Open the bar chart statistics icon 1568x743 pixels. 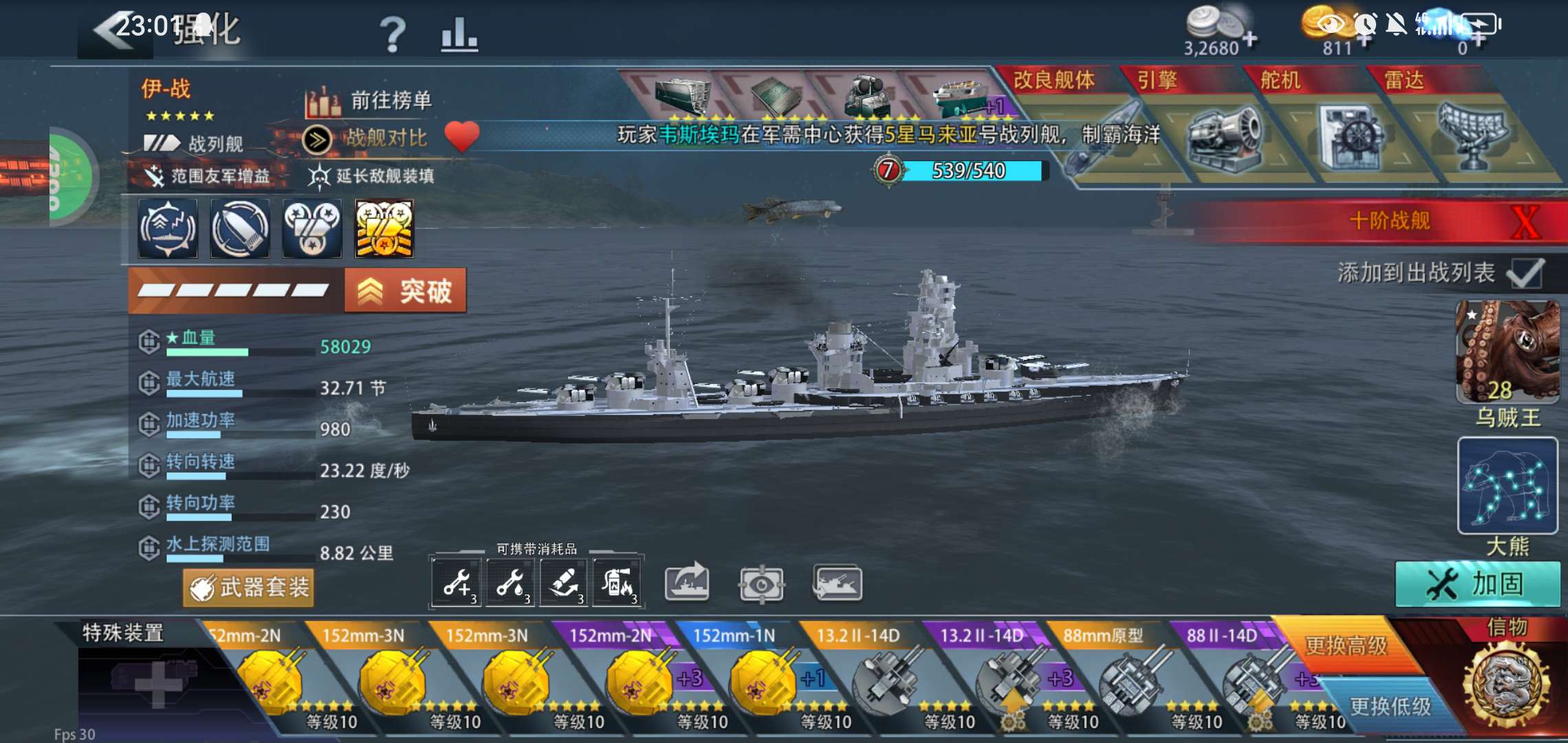(459, 34)
